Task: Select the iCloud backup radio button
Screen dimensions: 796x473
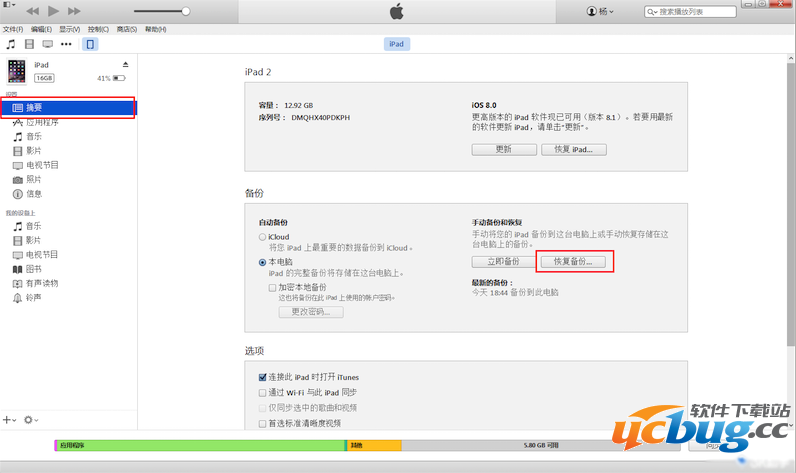Action: point(263,237)
